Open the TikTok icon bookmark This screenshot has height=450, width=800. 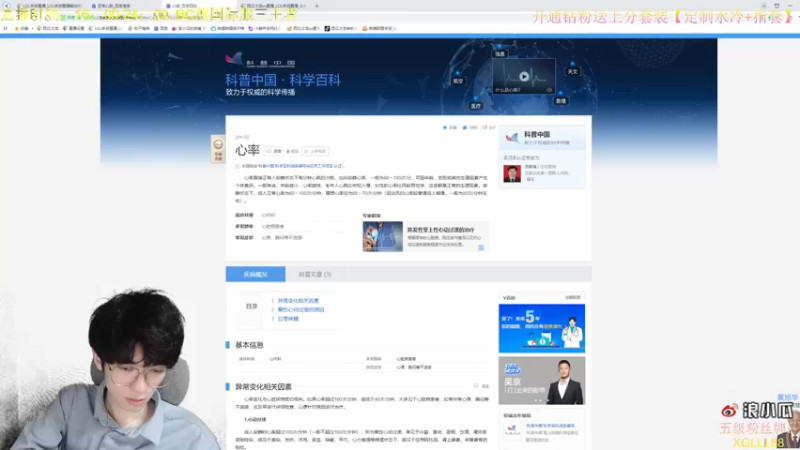(340, 29)
